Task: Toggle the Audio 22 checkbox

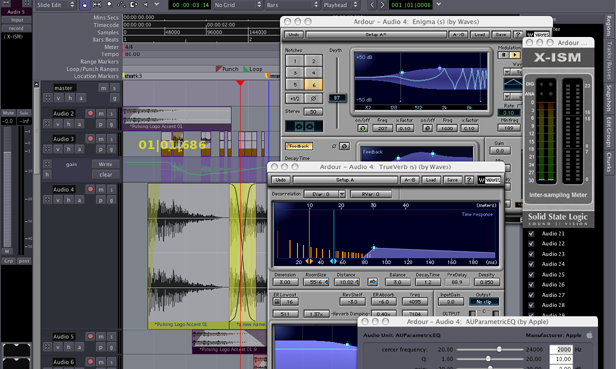Action: coord(531,244)
